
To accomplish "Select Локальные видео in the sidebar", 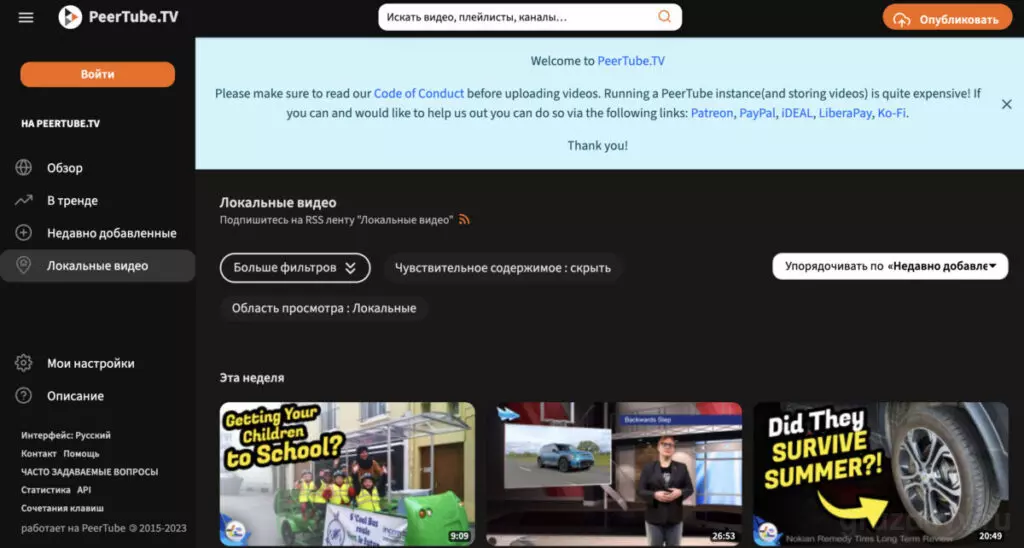I will coord(98,266).
